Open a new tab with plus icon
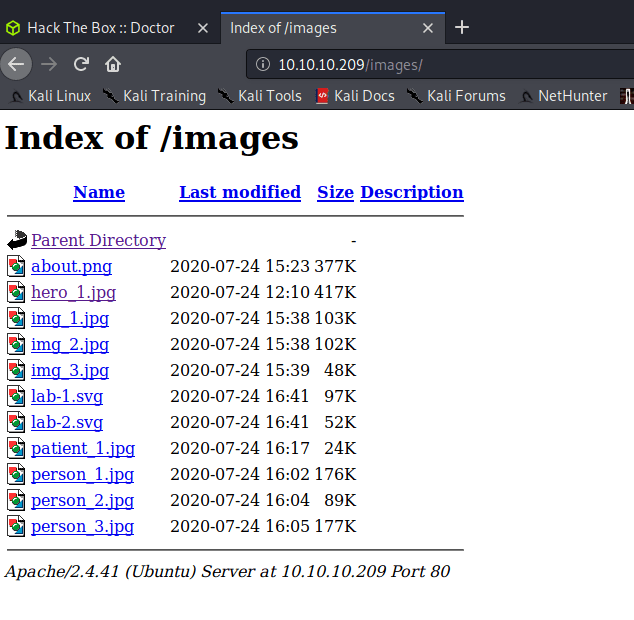 pyautogui.click(x=462, y=27)
